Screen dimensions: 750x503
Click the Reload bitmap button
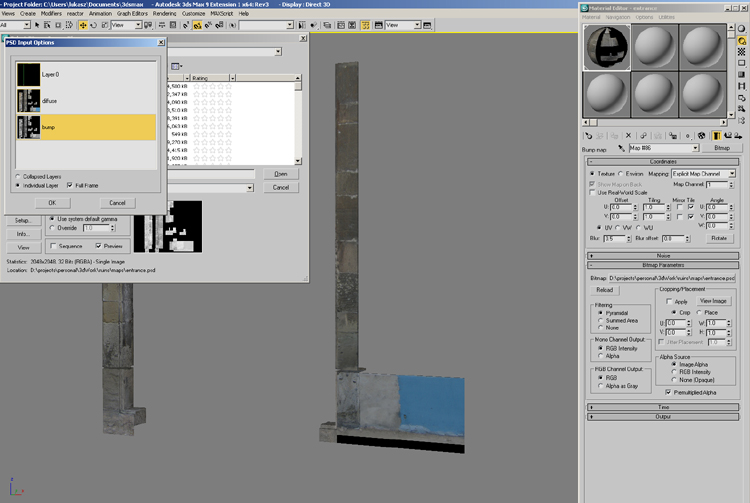(x=604, y=290)
